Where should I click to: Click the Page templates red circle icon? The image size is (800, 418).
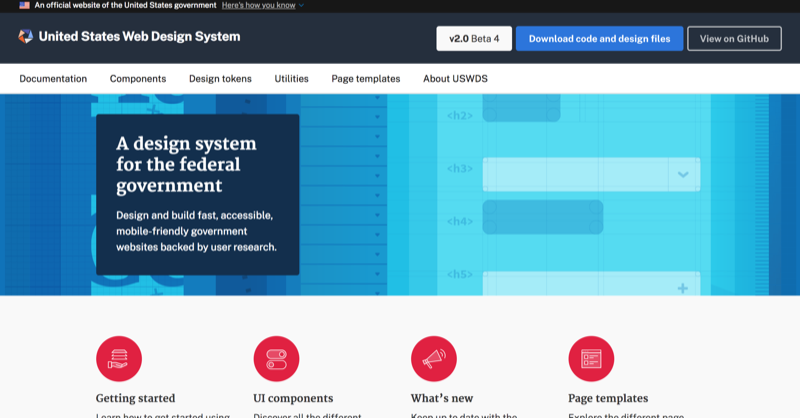tap(591, 359)
